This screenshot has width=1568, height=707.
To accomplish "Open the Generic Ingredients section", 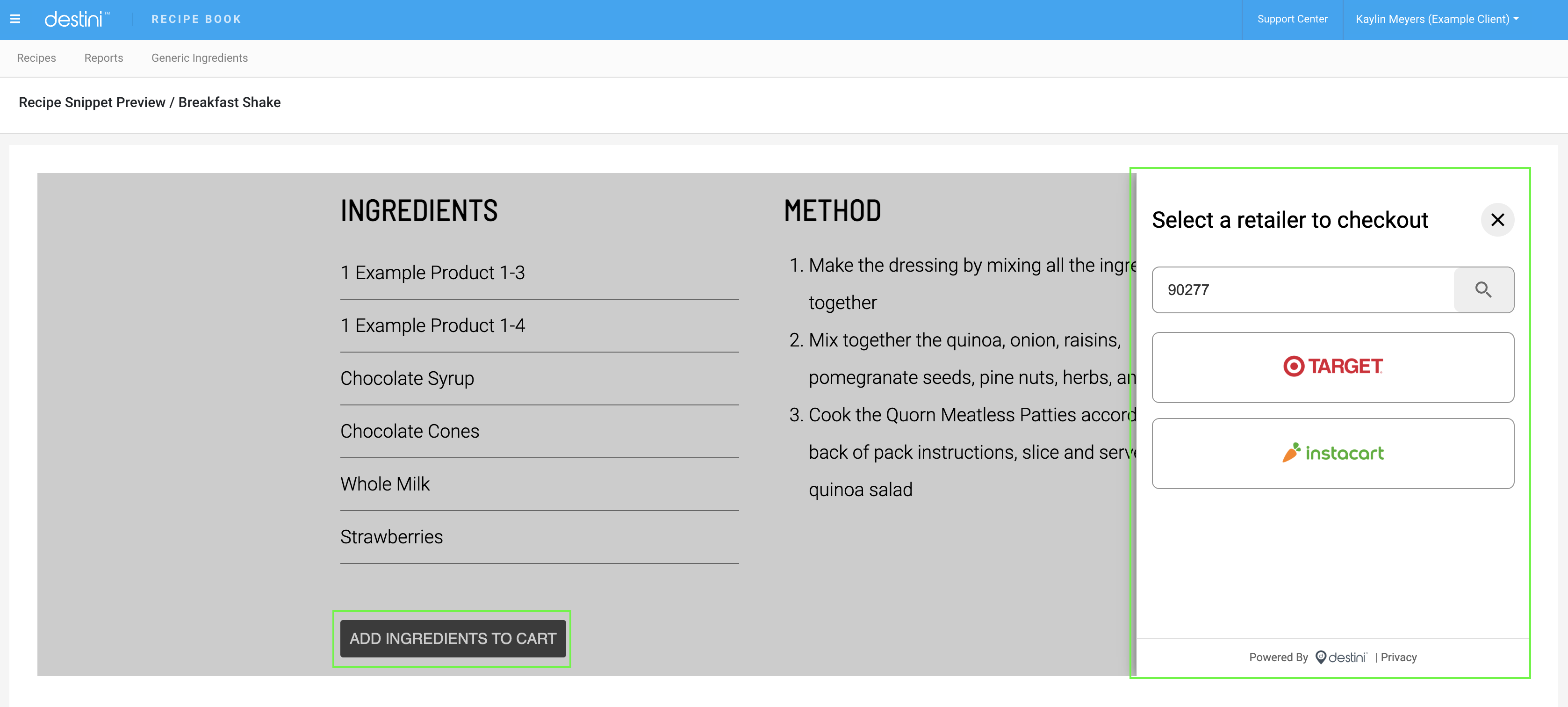I will 199,58.
